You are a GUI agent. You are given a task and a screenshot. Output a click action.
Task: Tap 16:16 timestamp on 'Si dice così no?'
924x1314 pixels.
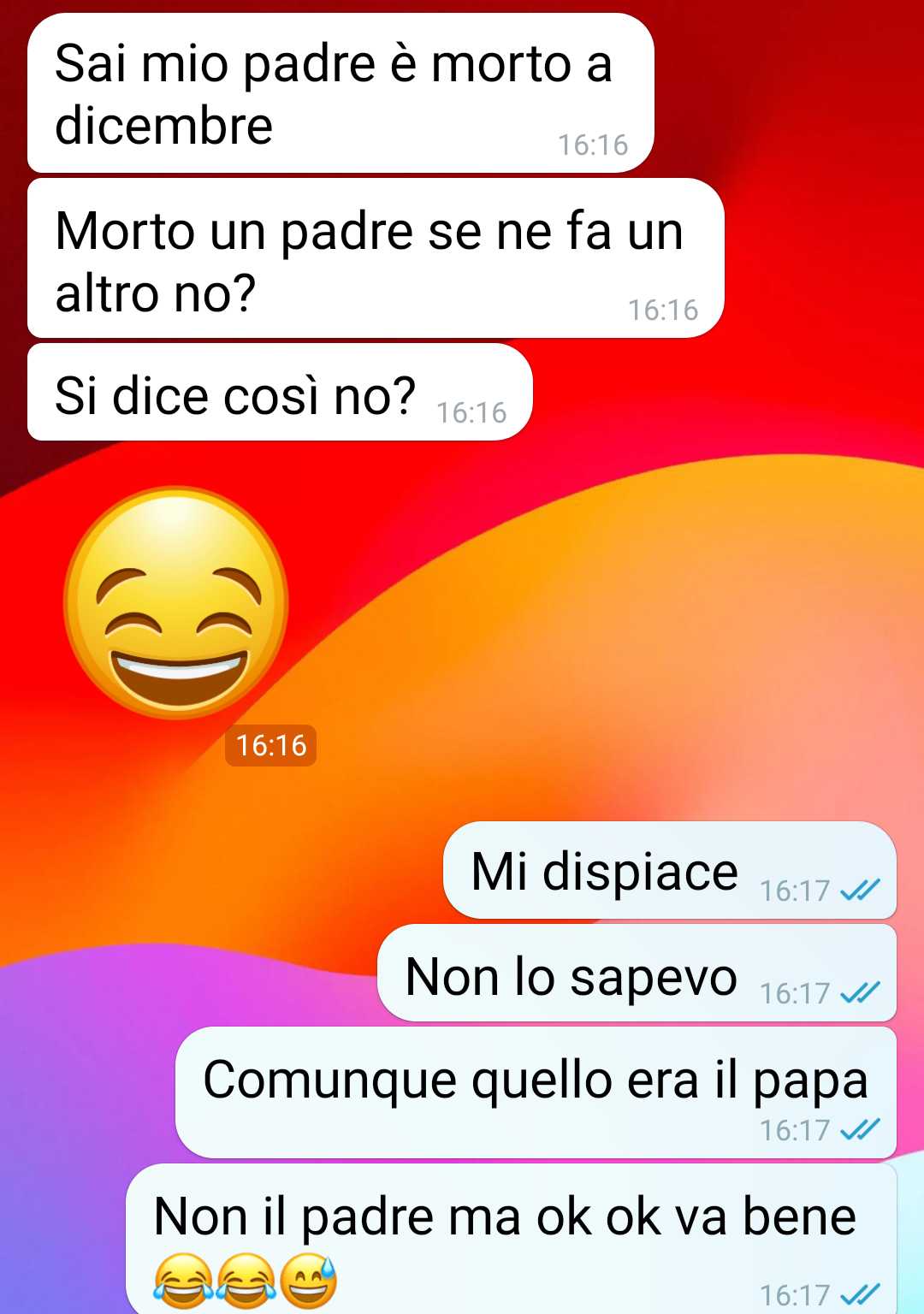(x=471, y=412)
